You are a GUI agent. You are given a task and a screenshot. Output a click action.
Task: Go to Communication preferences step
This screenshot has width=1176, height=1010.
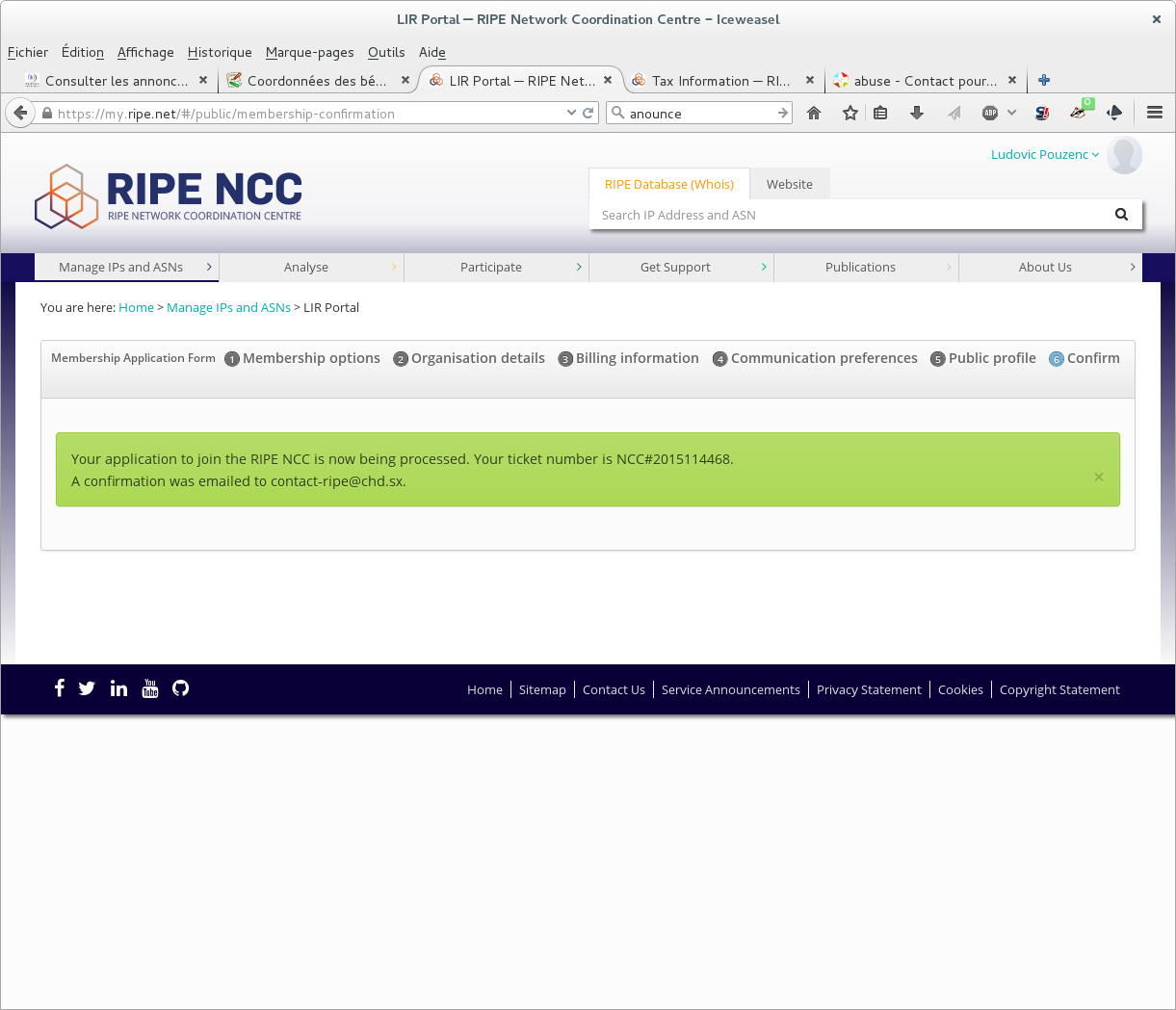[815, 358]
